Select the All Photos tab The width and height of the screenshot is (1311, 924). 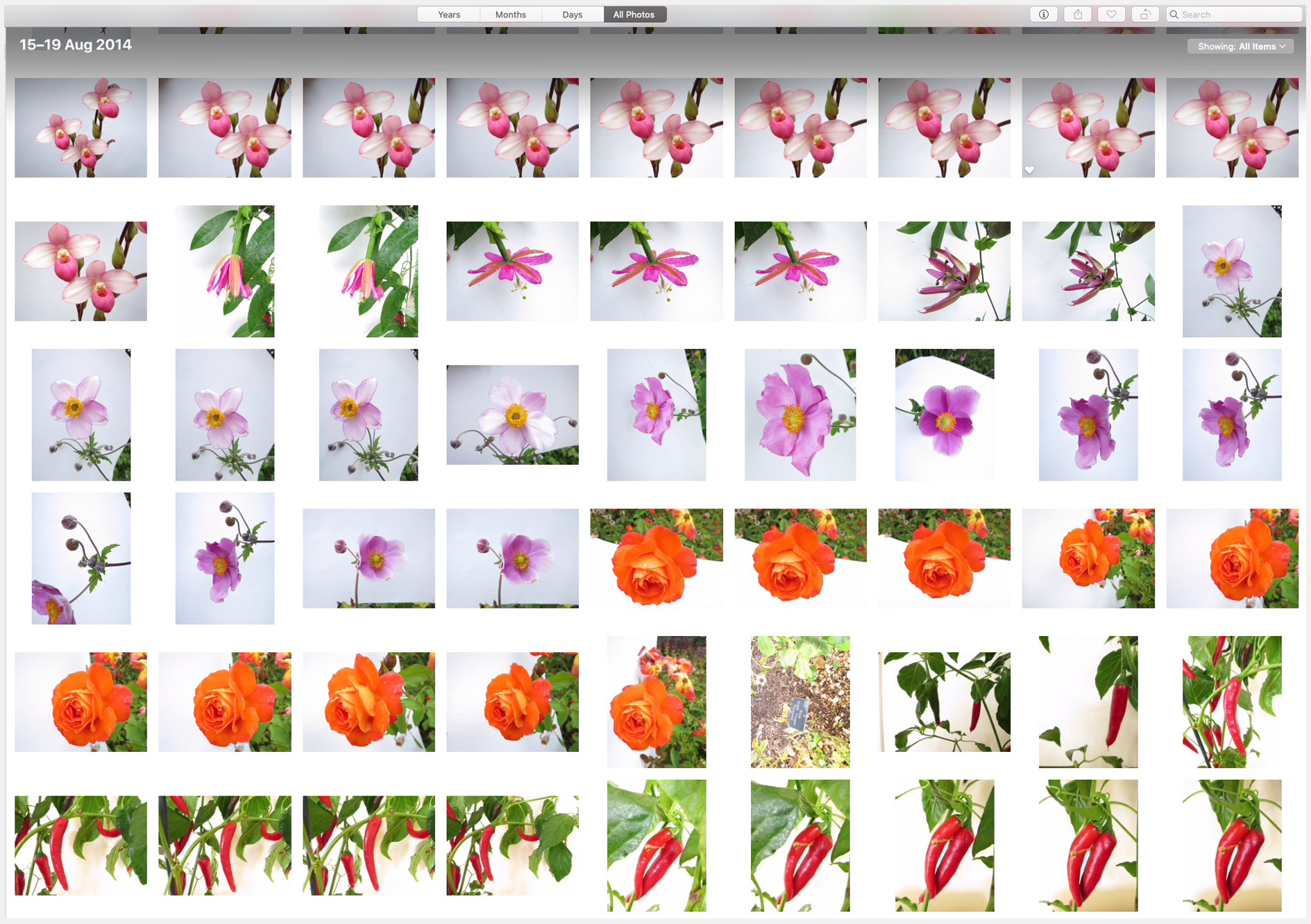click(634, 15)
